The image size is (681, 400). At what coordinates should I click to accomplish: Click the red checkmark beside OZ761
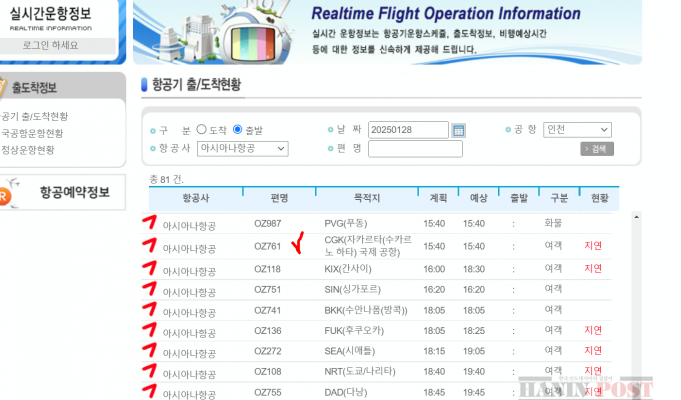tap(295, 244)
